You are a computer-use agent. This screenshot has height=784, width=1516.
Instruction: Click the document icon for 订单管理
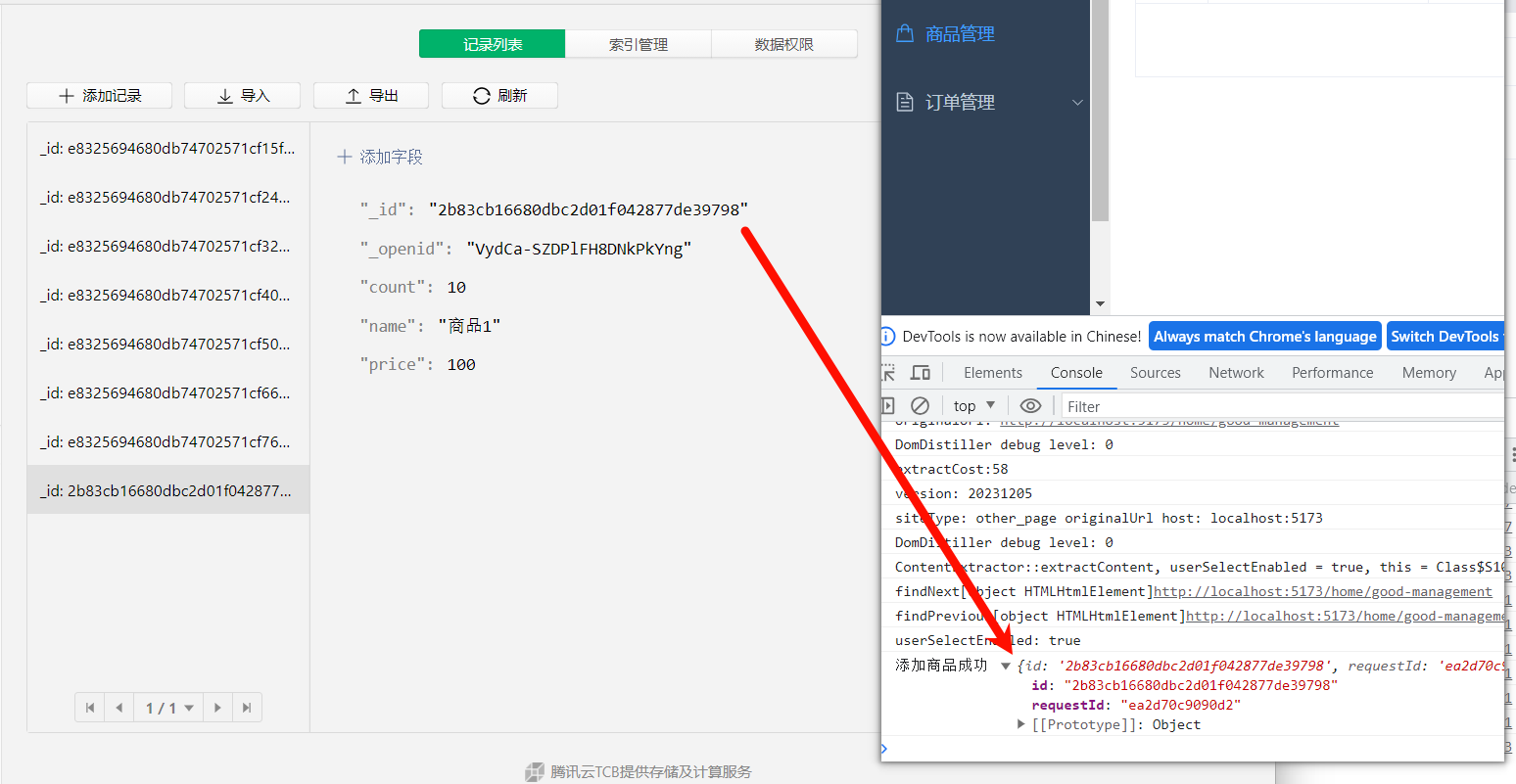pyautogui.click(x=905, y=103)
